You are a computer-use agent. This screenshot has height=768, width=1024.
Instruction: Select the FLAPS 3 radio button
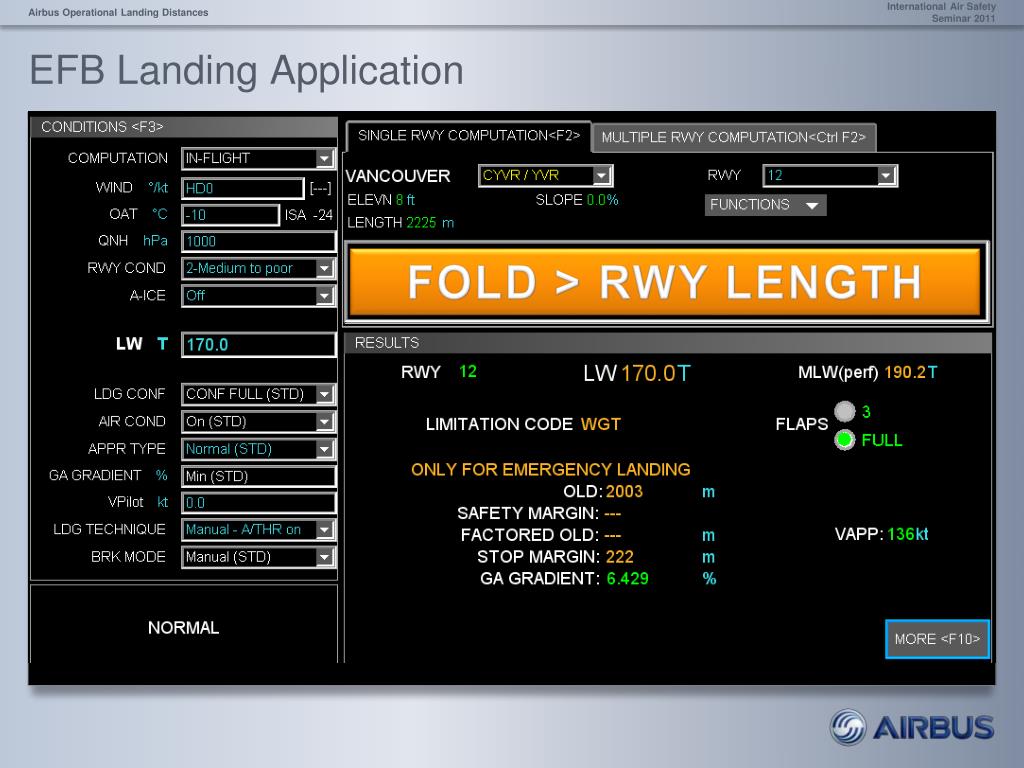click(844, 411)
